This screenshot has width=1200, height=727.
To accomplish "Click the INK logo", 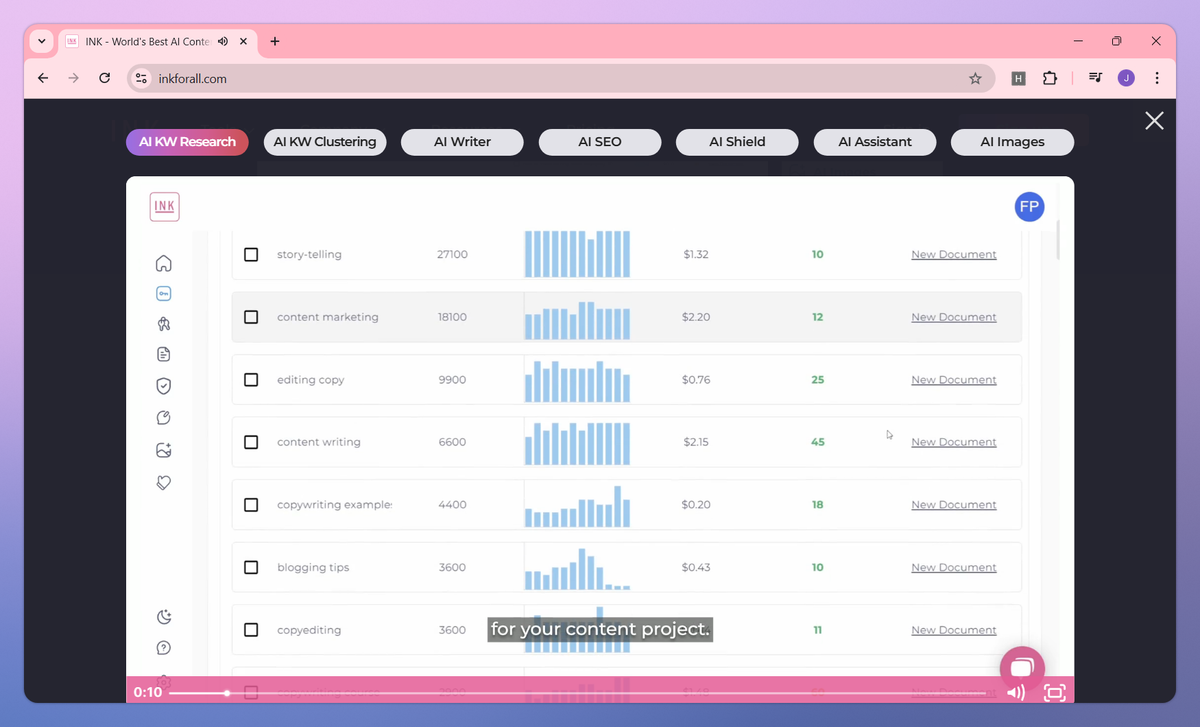I will (x=165, y=207).
